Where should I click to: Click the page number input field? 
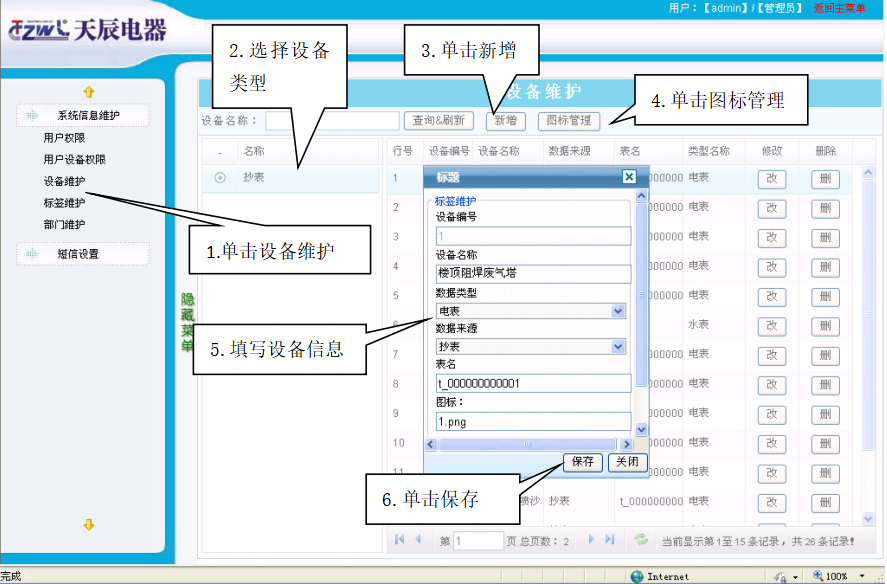click(x=478, y=541)
